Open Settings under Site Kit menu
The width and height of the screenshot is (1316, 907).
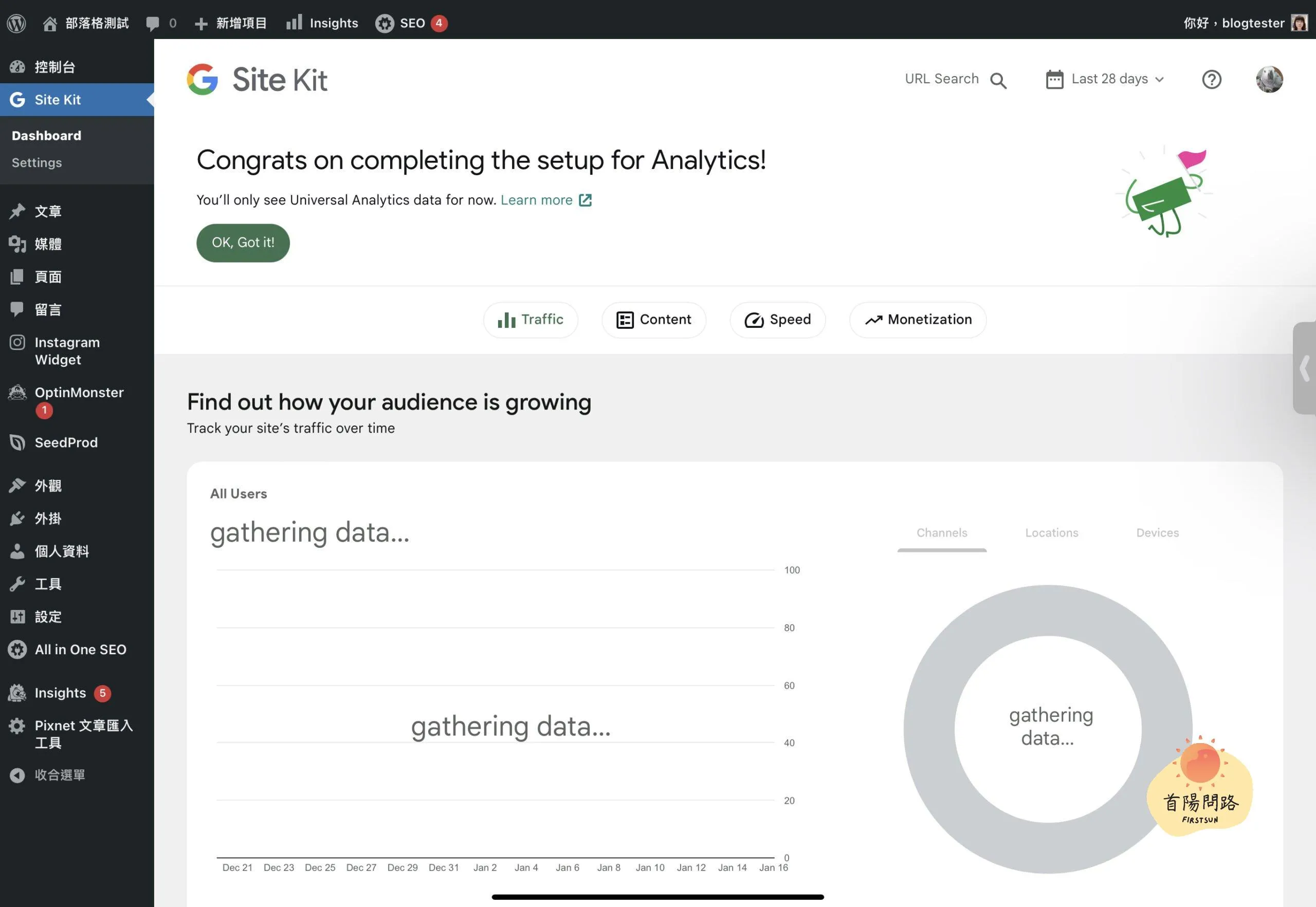36,162
